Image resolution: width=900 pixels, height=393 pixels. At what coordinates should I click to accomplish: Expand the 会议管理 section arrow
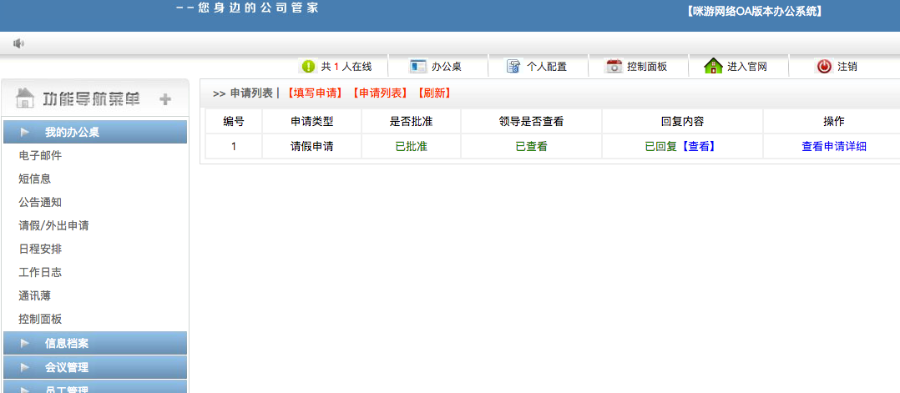pyautogui.click(x=25, y=367)
